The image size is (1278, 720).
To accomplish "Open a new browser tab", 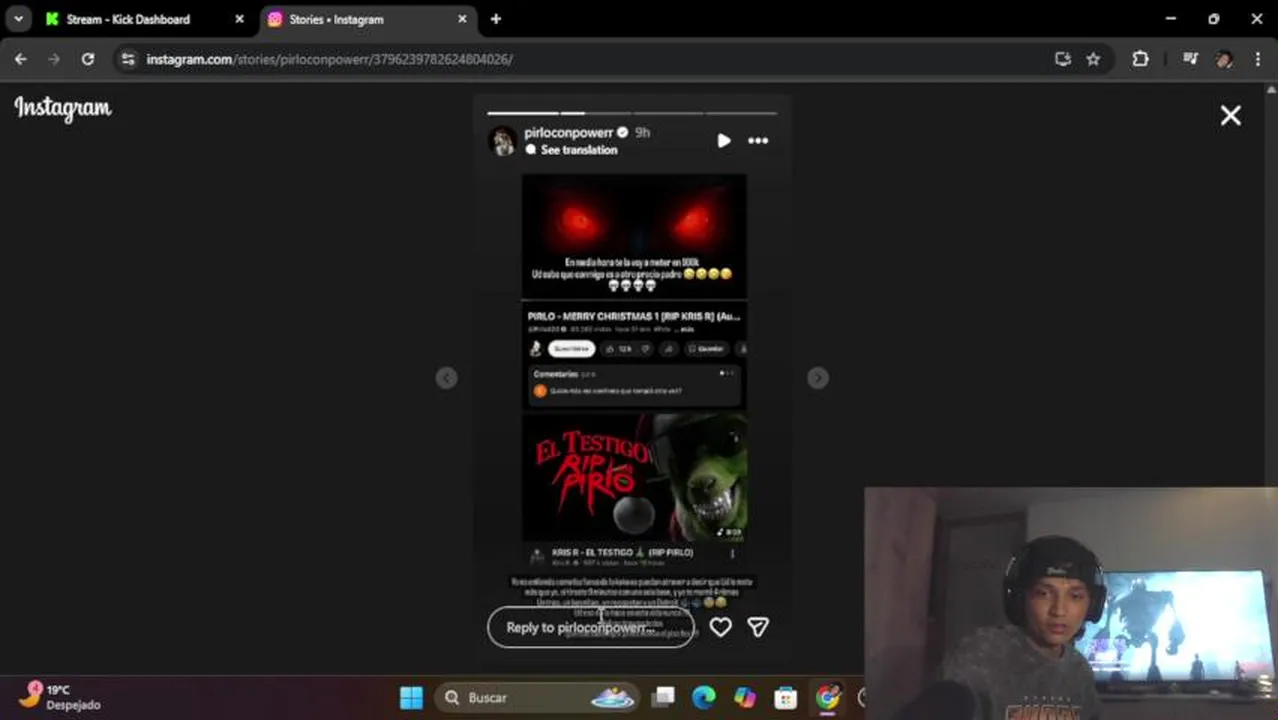I will pyautogui.click(x=496, y=19).
